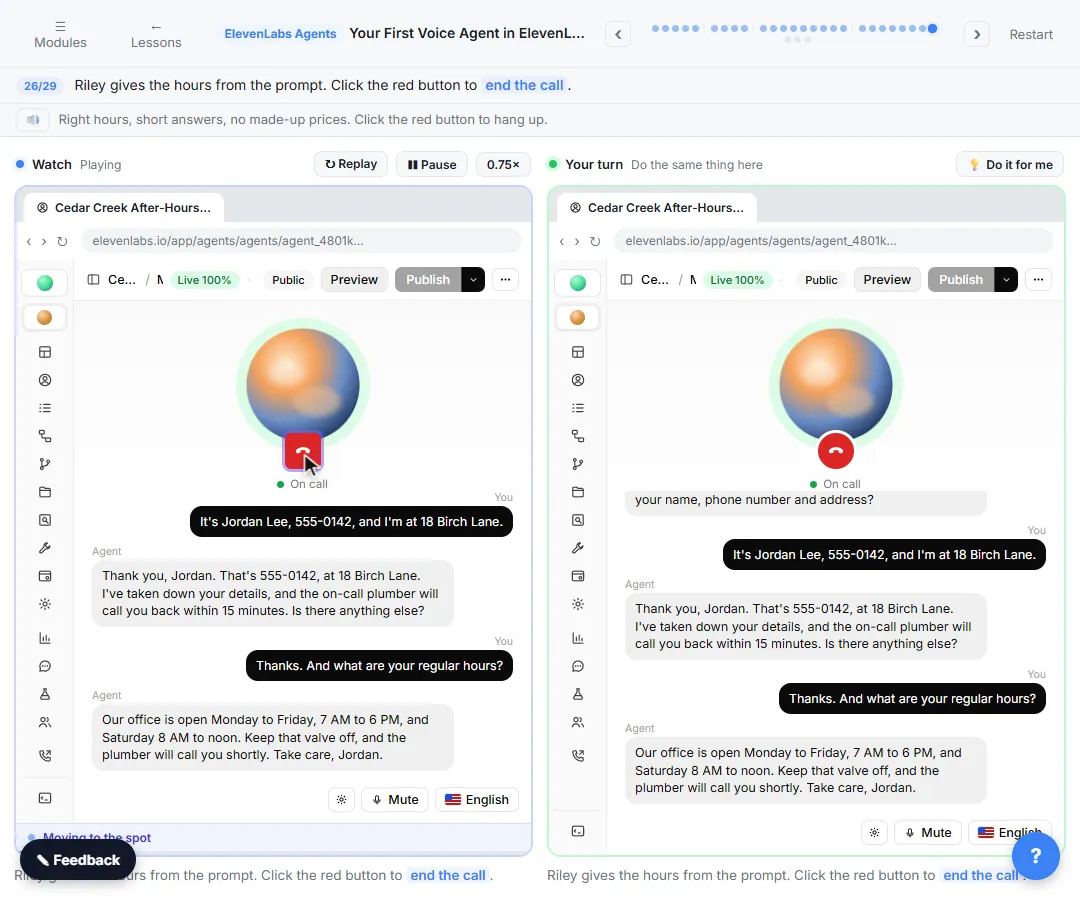This screenshot has width=1080, height=900.
Task: Open flask testing icon in Your turn sidebar
Action: [x=578, y=694]
